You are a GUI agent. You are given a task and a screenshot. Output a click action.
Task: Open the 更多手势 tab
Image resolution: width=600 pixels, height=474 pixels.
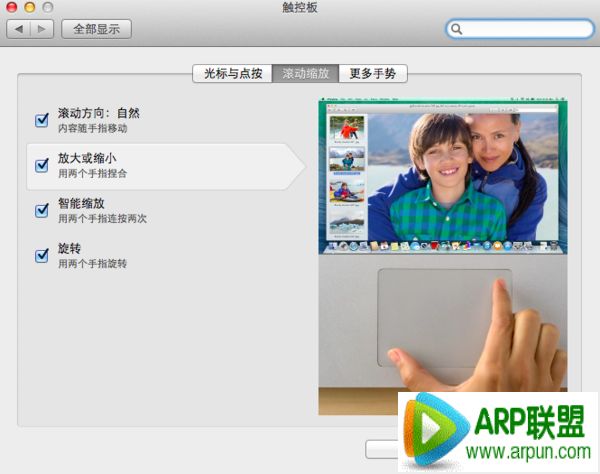[373, 73]
